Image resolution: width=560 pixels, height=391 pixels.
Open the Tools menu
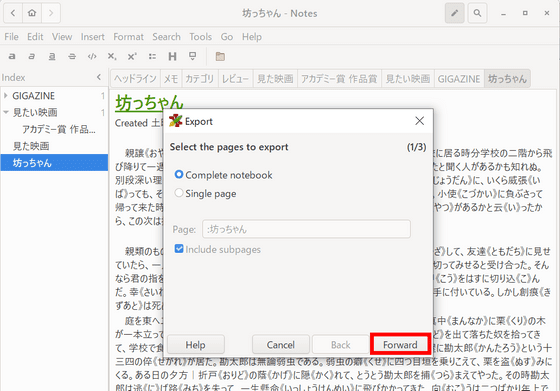tap(200, 37)
